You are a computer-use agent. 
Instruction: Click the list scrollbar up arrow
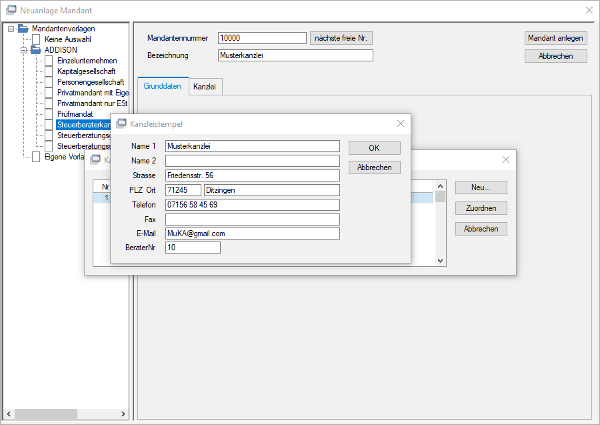coord(440,186)
